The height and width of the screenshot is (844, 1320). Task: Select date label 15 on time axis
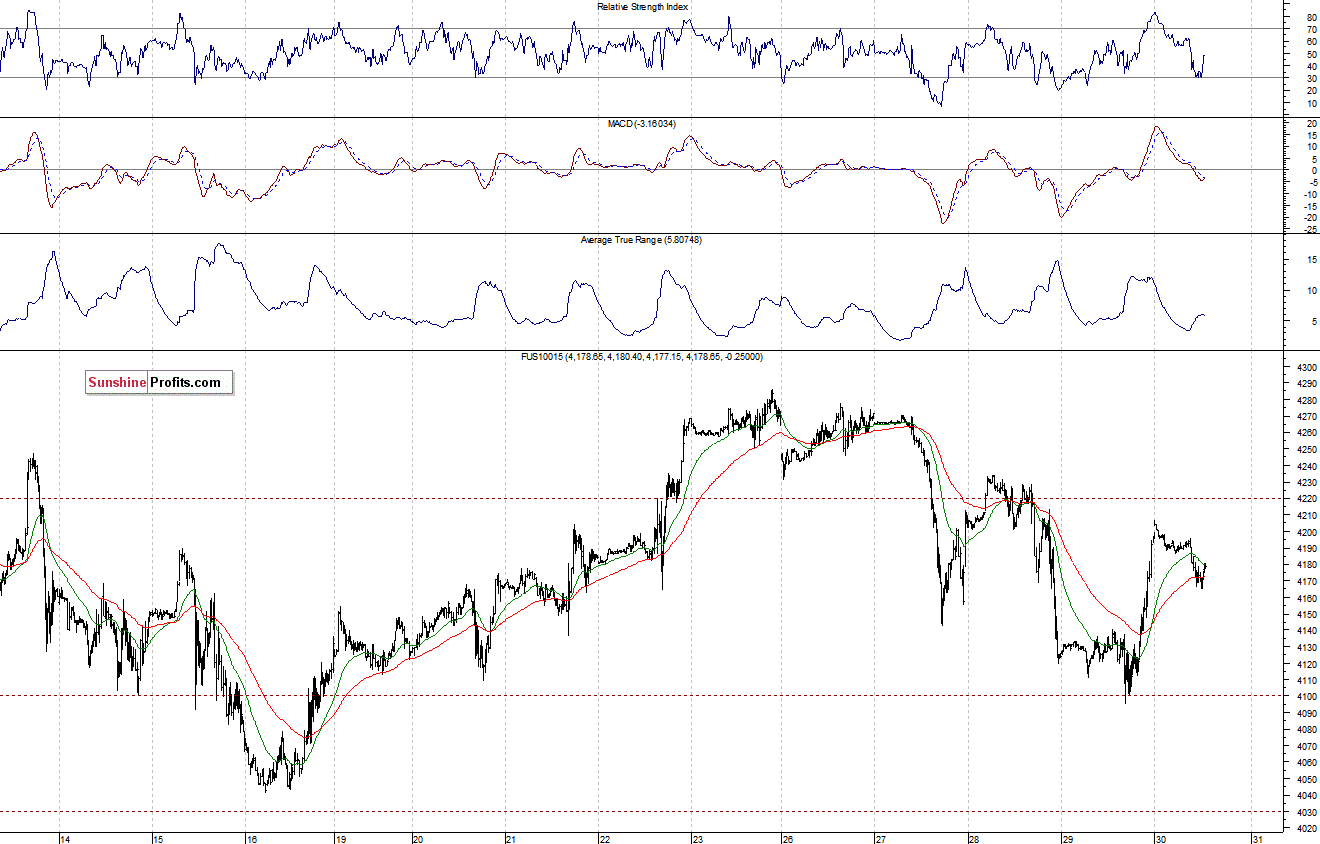(157, 839)
